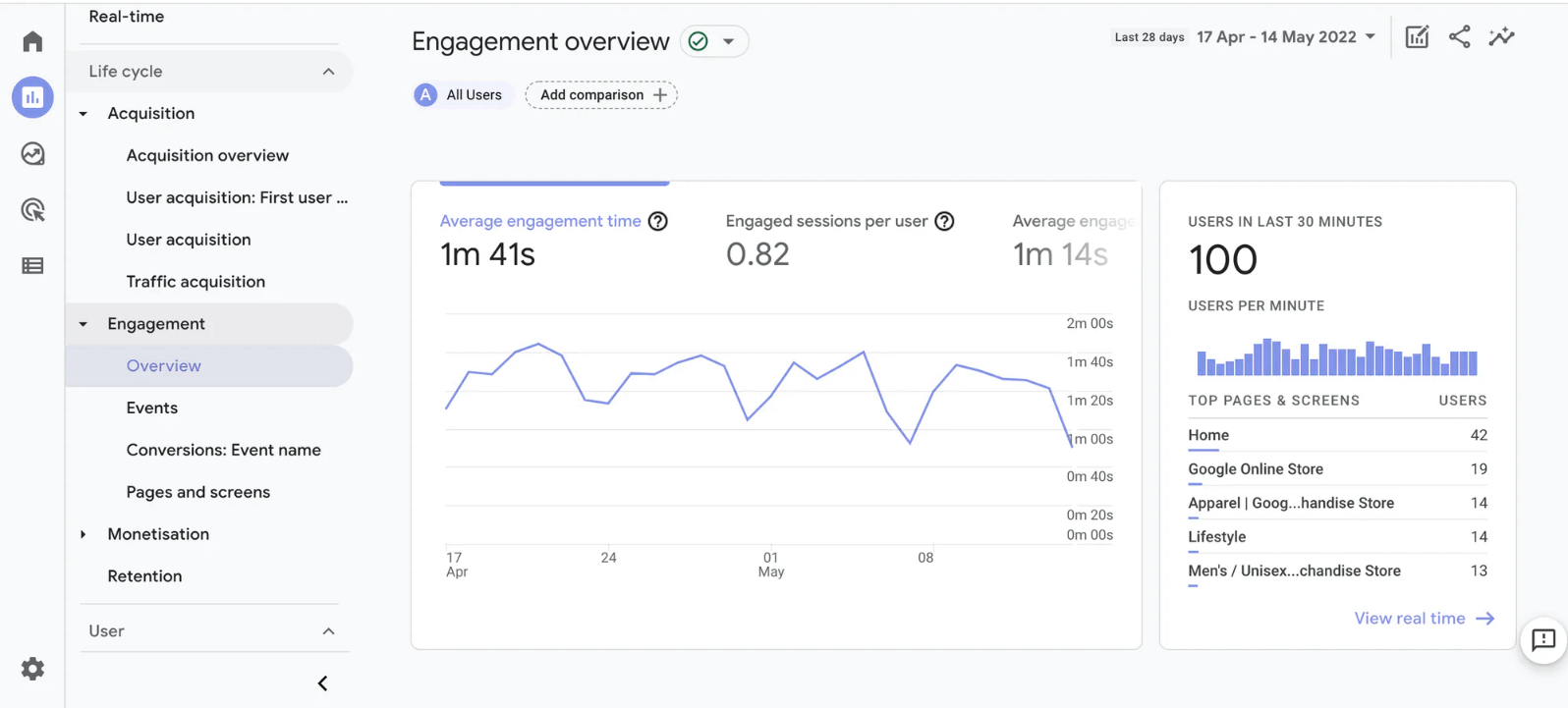This screenshot has height=708, width=1568.
Task: Click the Home row in top pages
Action: [1337, 436]
